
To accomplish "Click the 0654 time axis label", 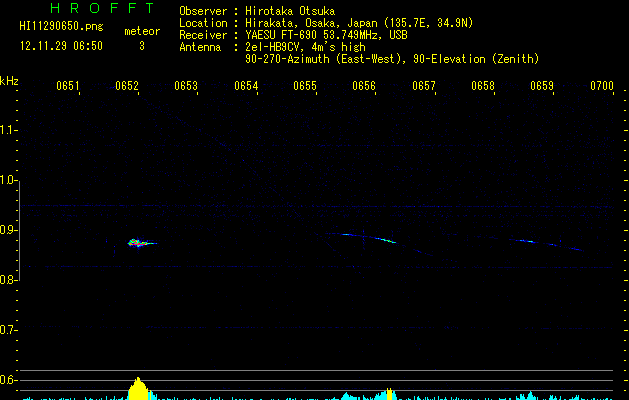I will [x=246, y=86].
